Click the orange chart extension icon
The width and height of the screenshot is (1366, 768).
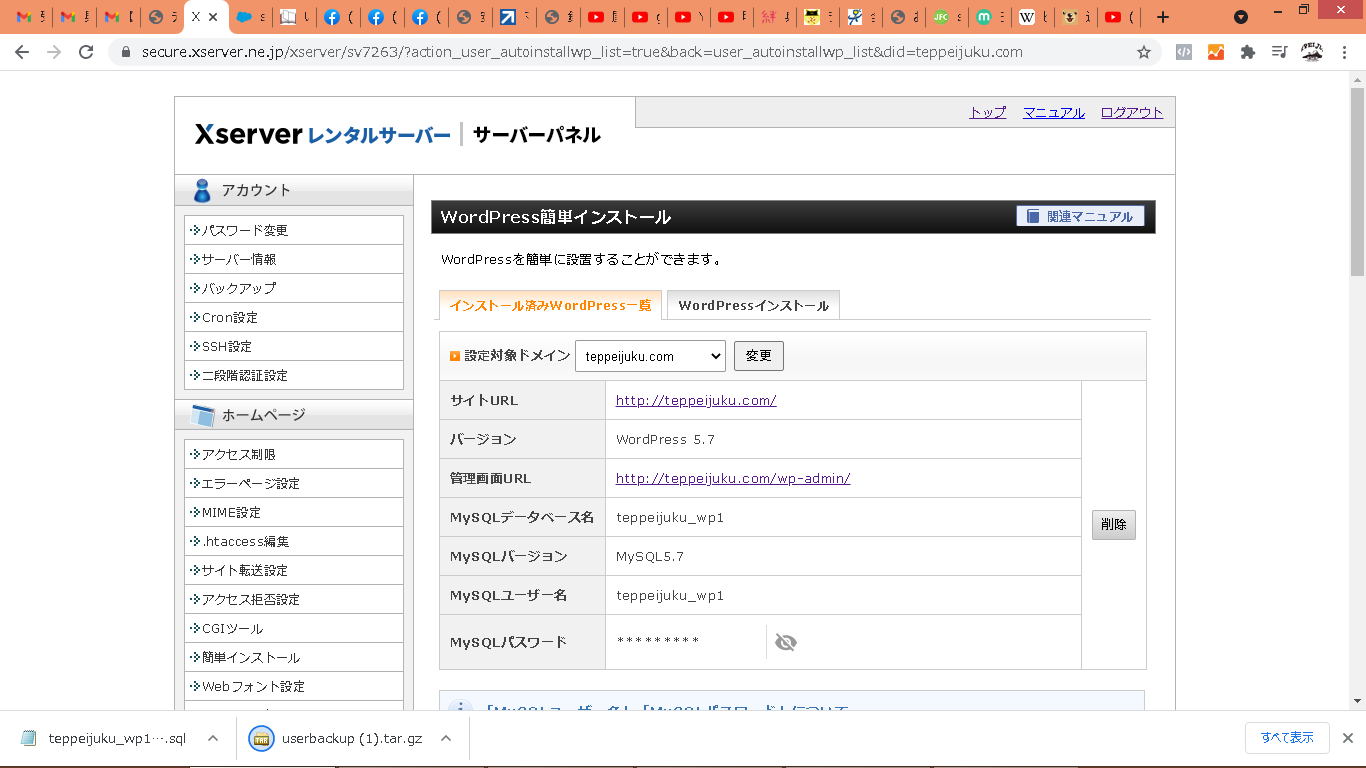click(x=1216, y=52)
